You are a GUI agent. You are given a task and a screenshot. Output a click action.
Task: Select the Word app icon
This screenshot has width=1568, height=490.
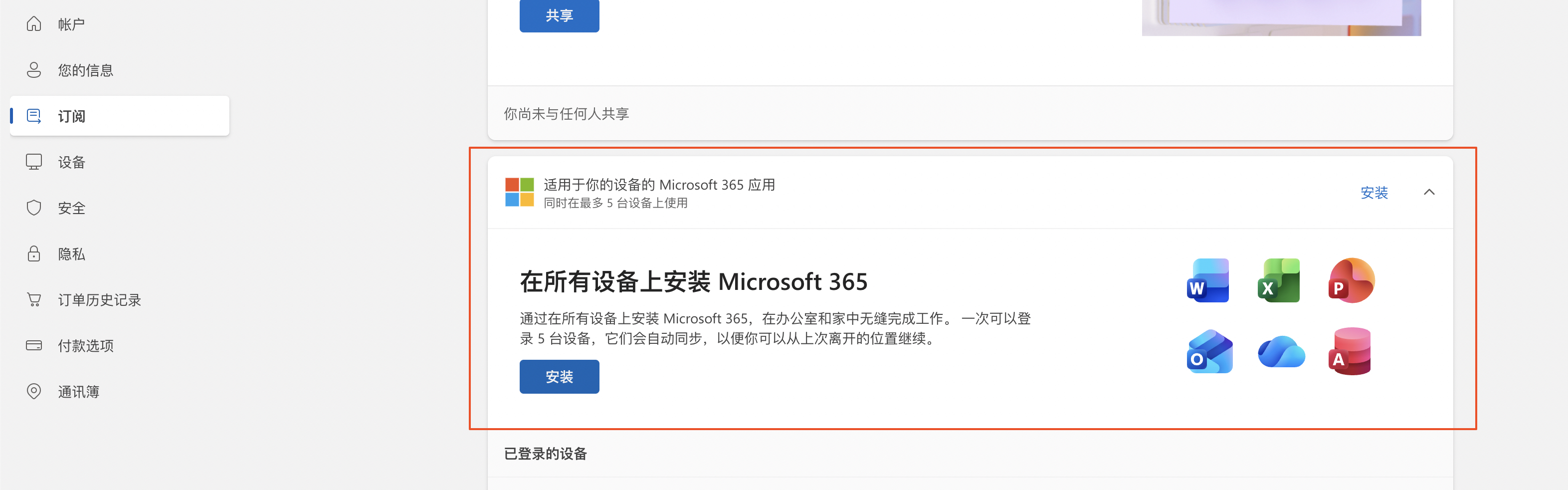point(1208,280)
